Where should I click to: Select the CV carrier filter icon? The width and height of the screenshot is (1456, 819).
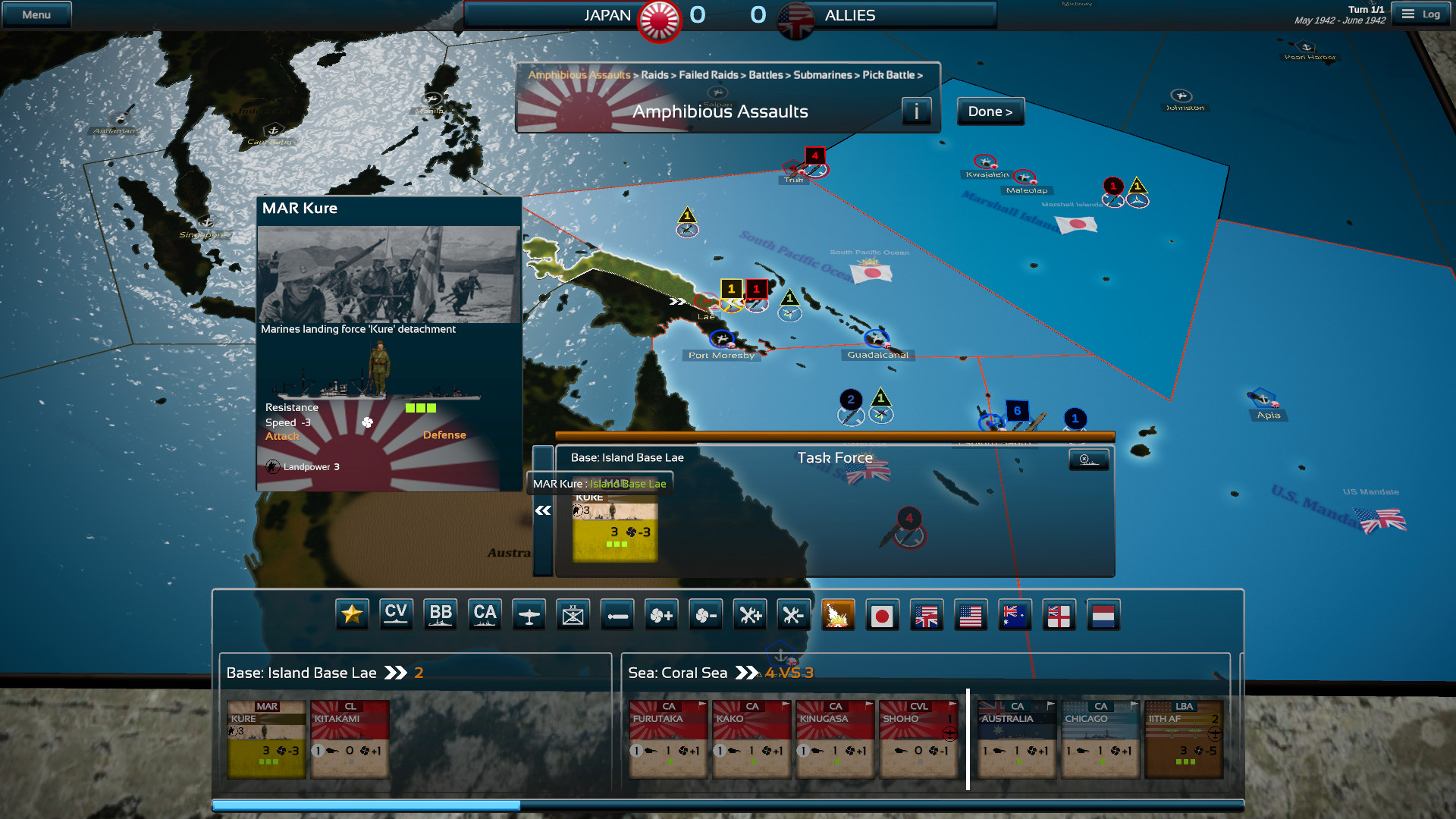coord(396,614)
